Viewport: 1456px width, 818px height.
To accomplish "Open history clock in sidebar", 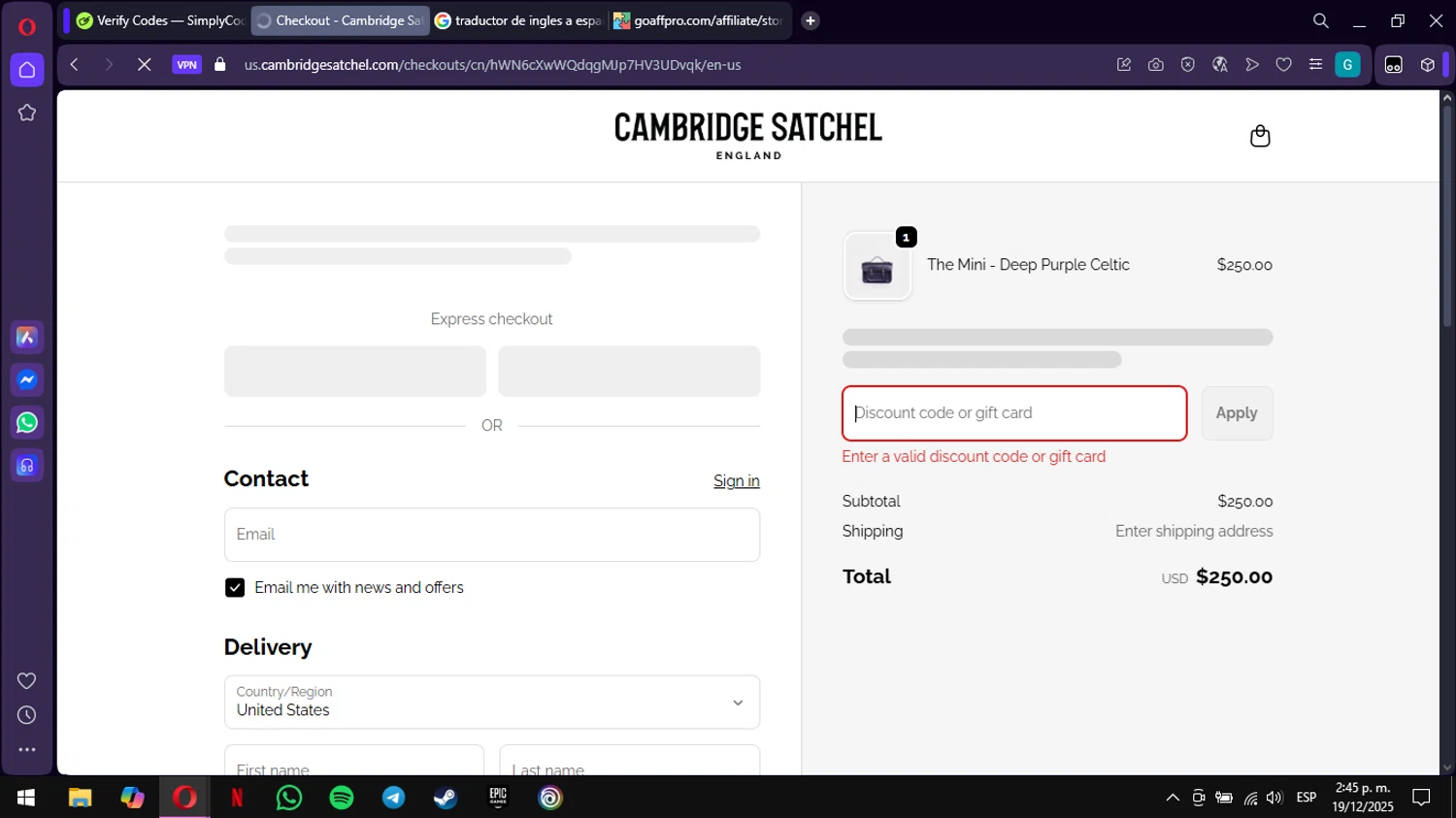I will point(27,715).
